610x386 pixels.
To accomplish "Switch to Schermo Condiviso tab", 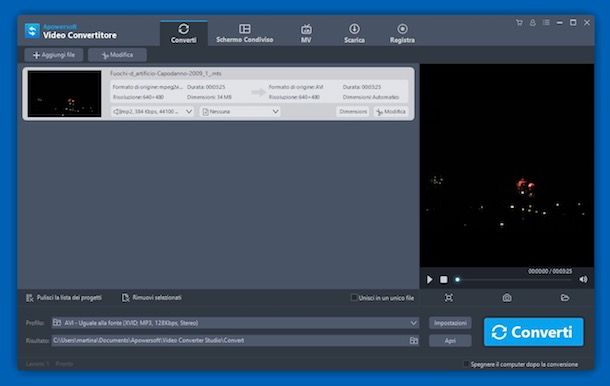I will [x=245, y=33].
